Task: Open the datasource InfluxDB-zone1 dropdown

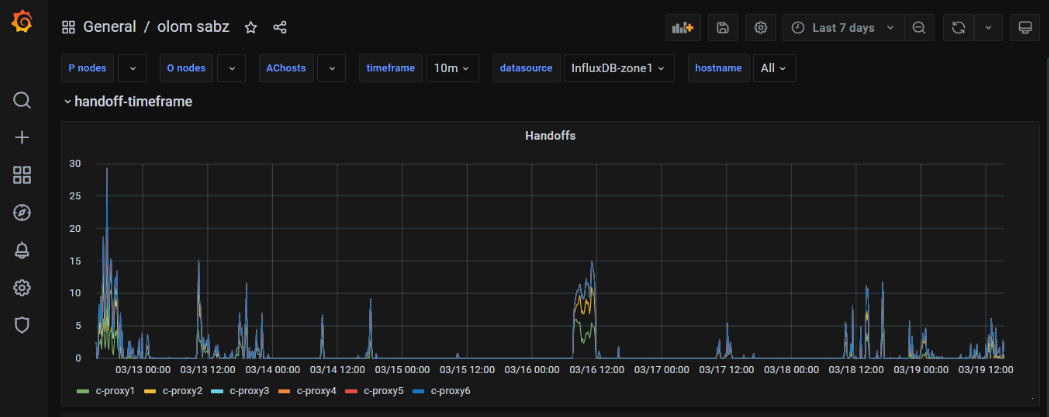Action: 619,68
